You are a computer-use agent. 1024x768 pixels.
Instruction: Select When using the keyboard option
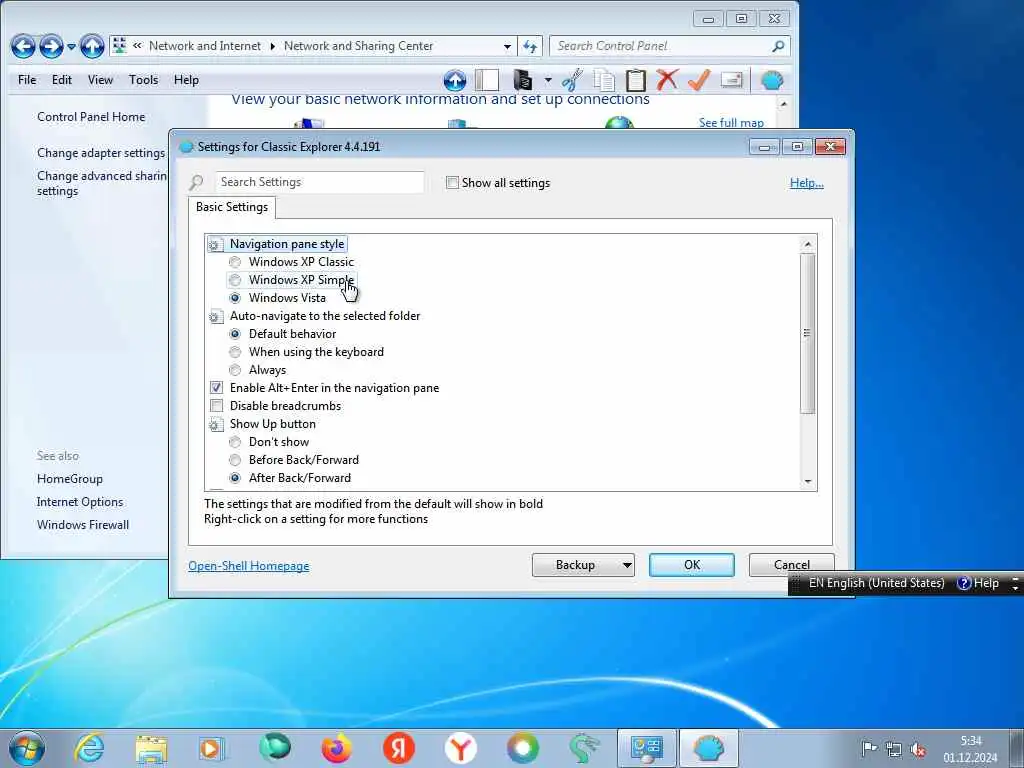tap(235, 352)
